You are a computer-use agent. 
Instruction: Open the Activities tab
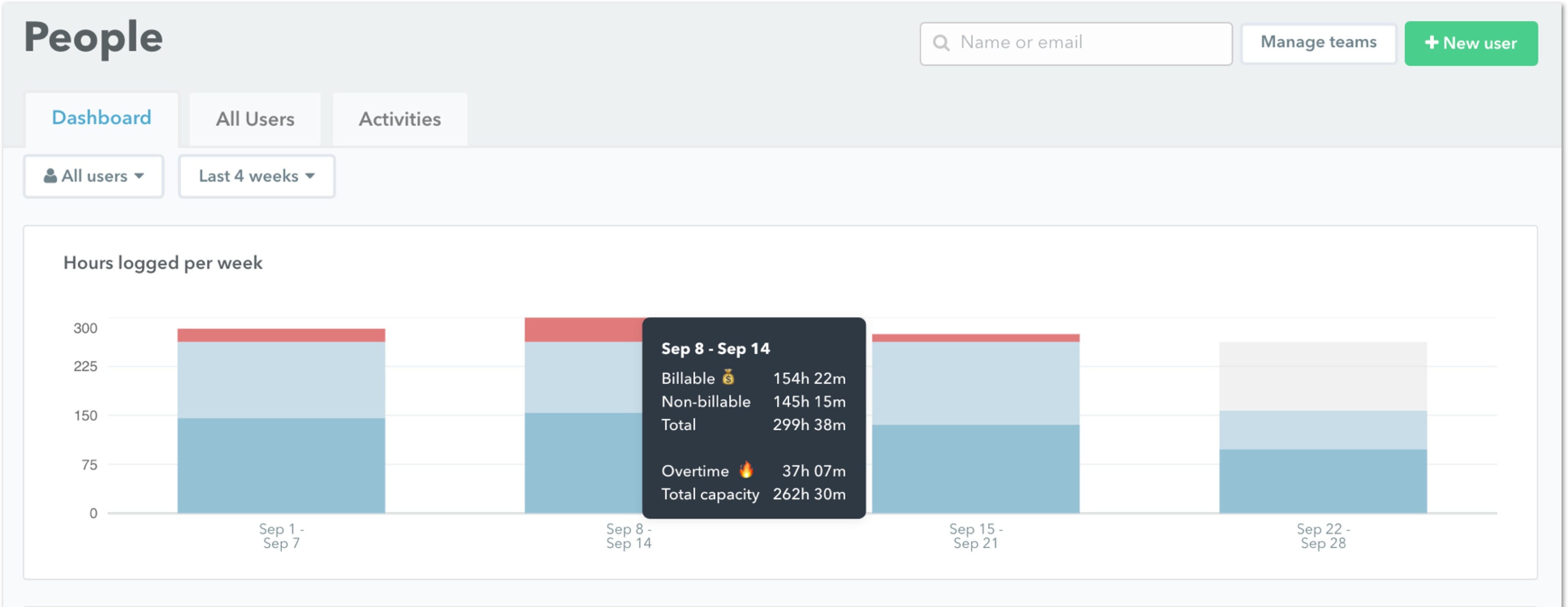pos(399,119)
